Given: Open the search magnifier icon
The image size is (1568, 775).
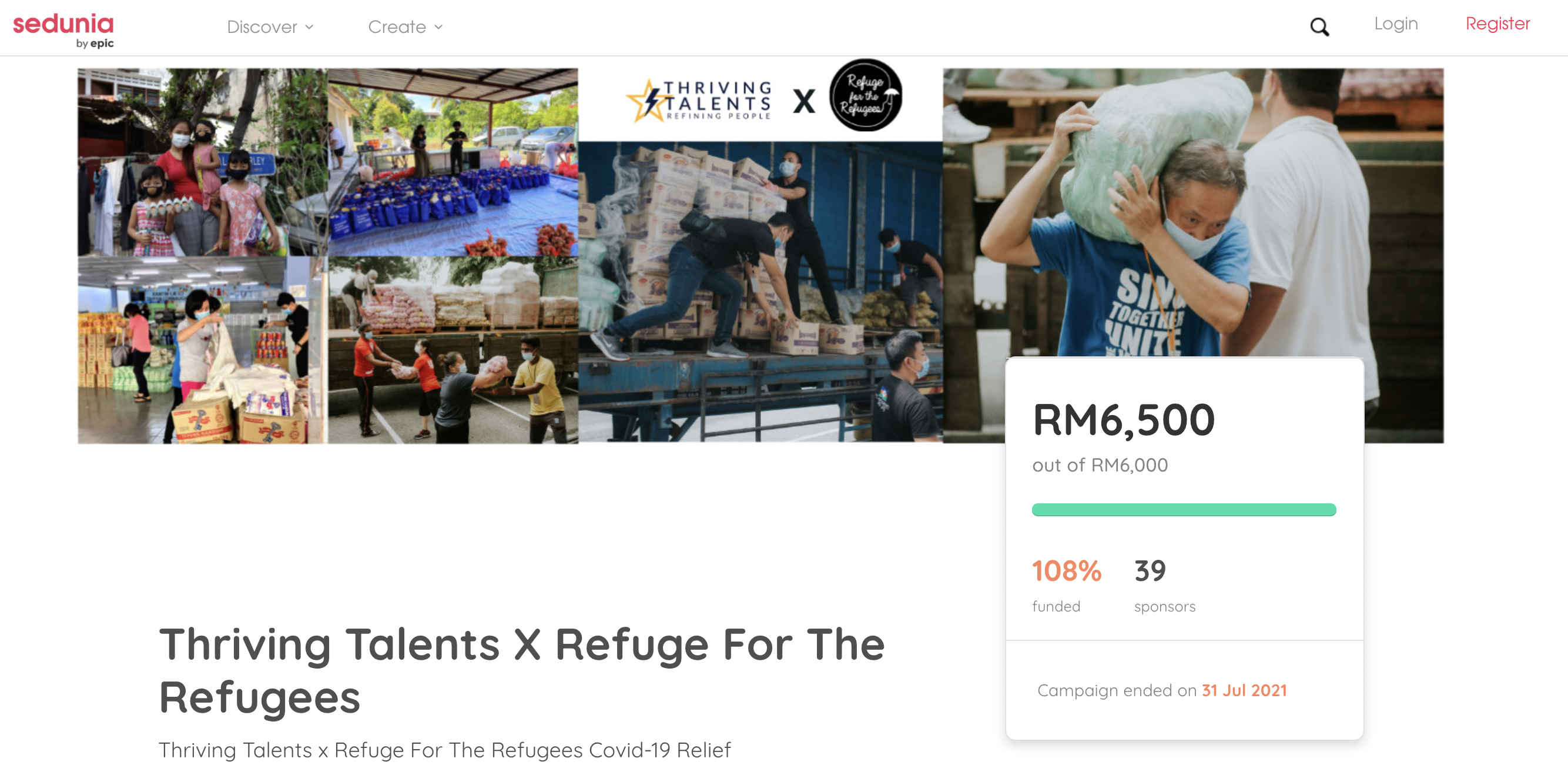Looking at the screenshot, I should (x=1319, y=27).
